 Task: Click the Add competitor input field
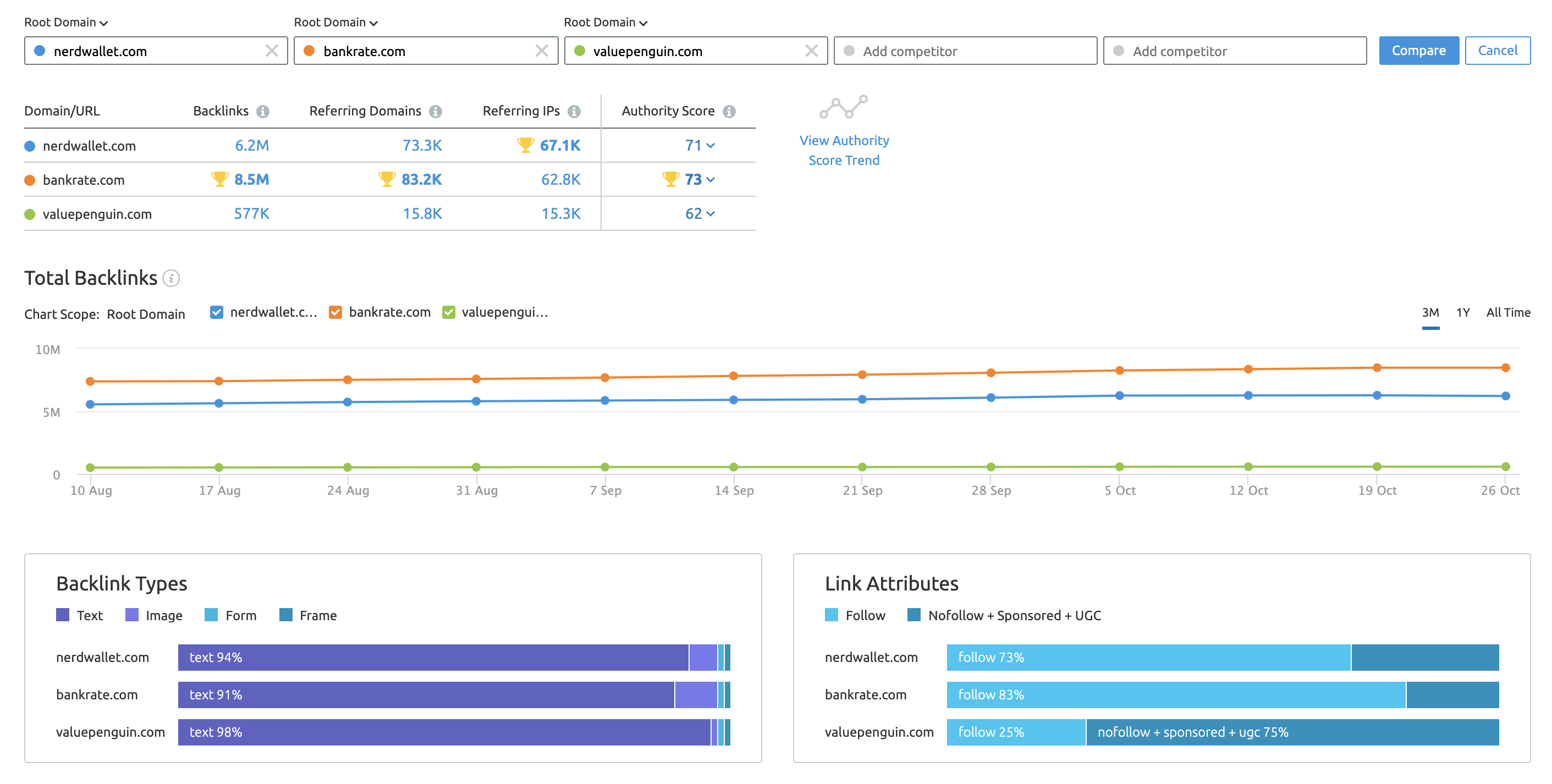click(966, 50)
